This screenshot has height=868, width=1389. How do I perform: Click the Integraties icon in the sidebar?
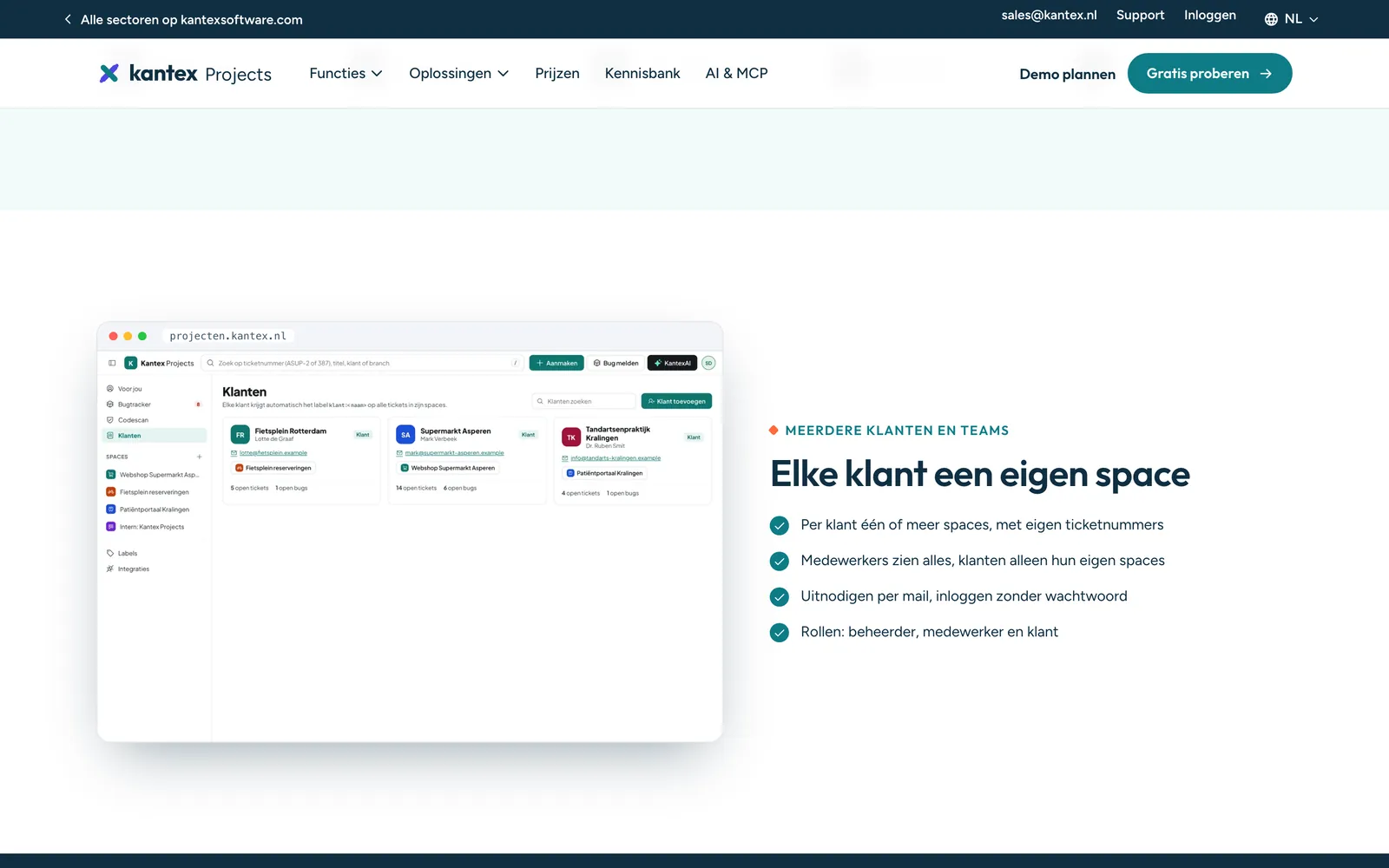pyautogui.click(x=110, y=569)
